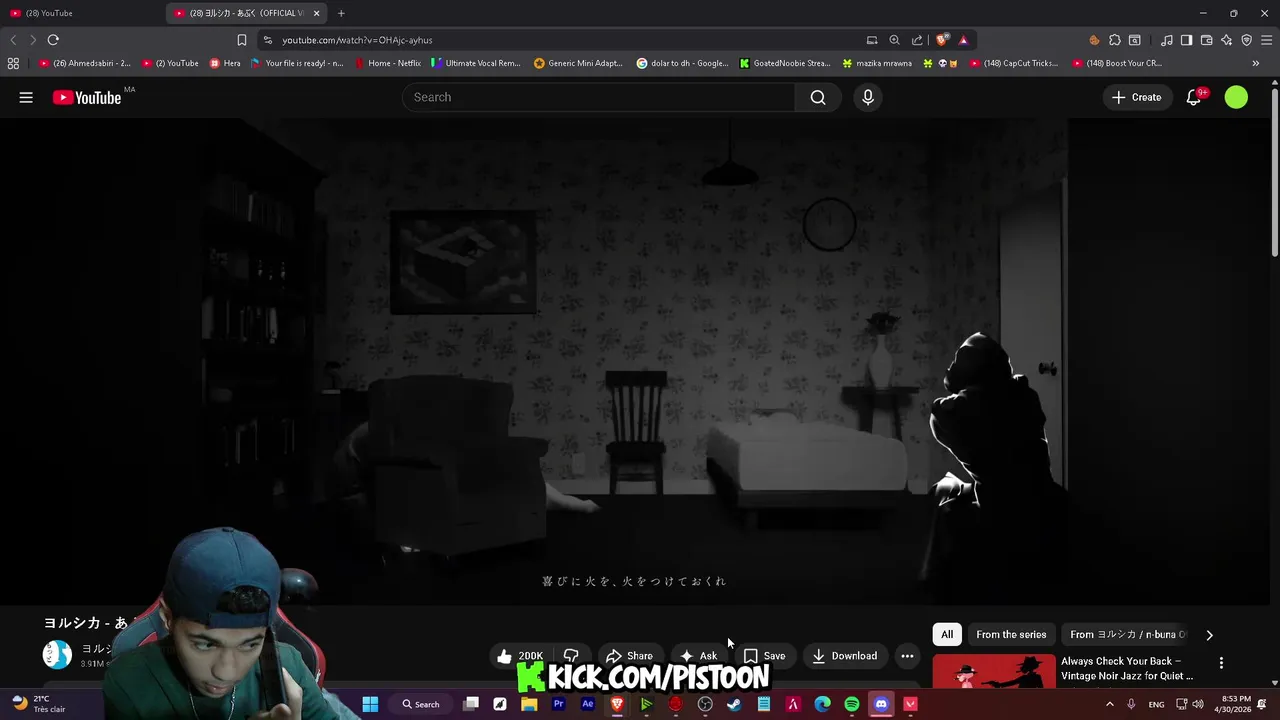
Task: Open tab search grid icon
Action: click(x=1134, y=40)
